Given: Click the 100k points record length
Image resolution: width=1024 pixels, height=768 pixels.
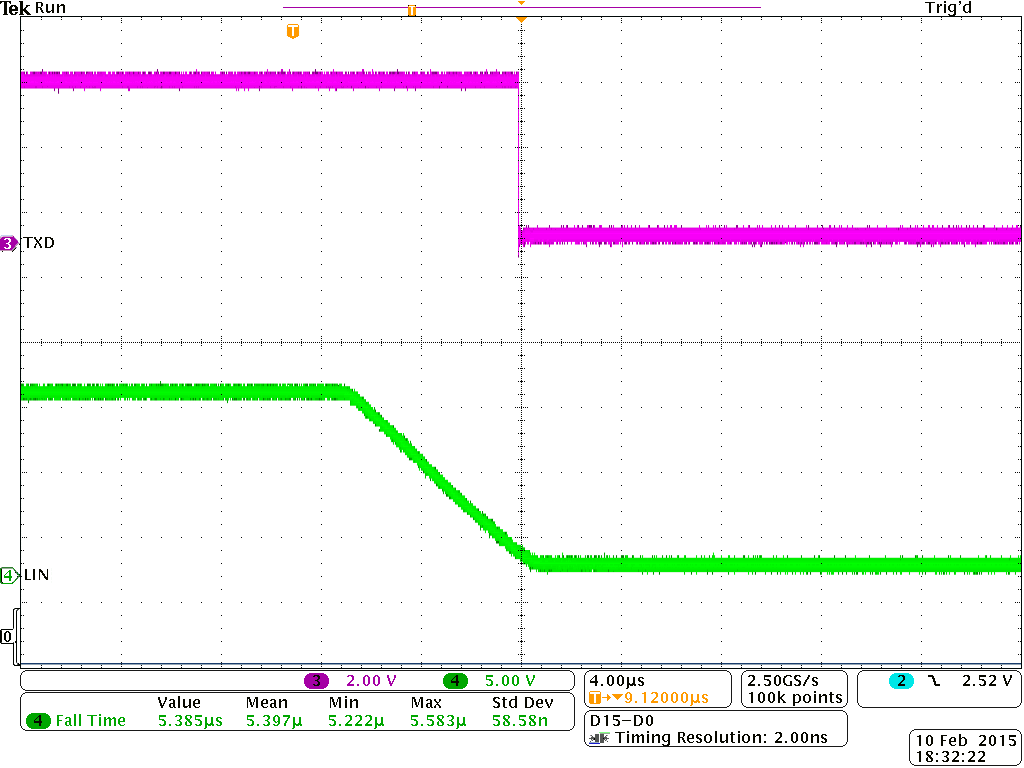Looking at the screenshot, I should click(x=794, y=697).
